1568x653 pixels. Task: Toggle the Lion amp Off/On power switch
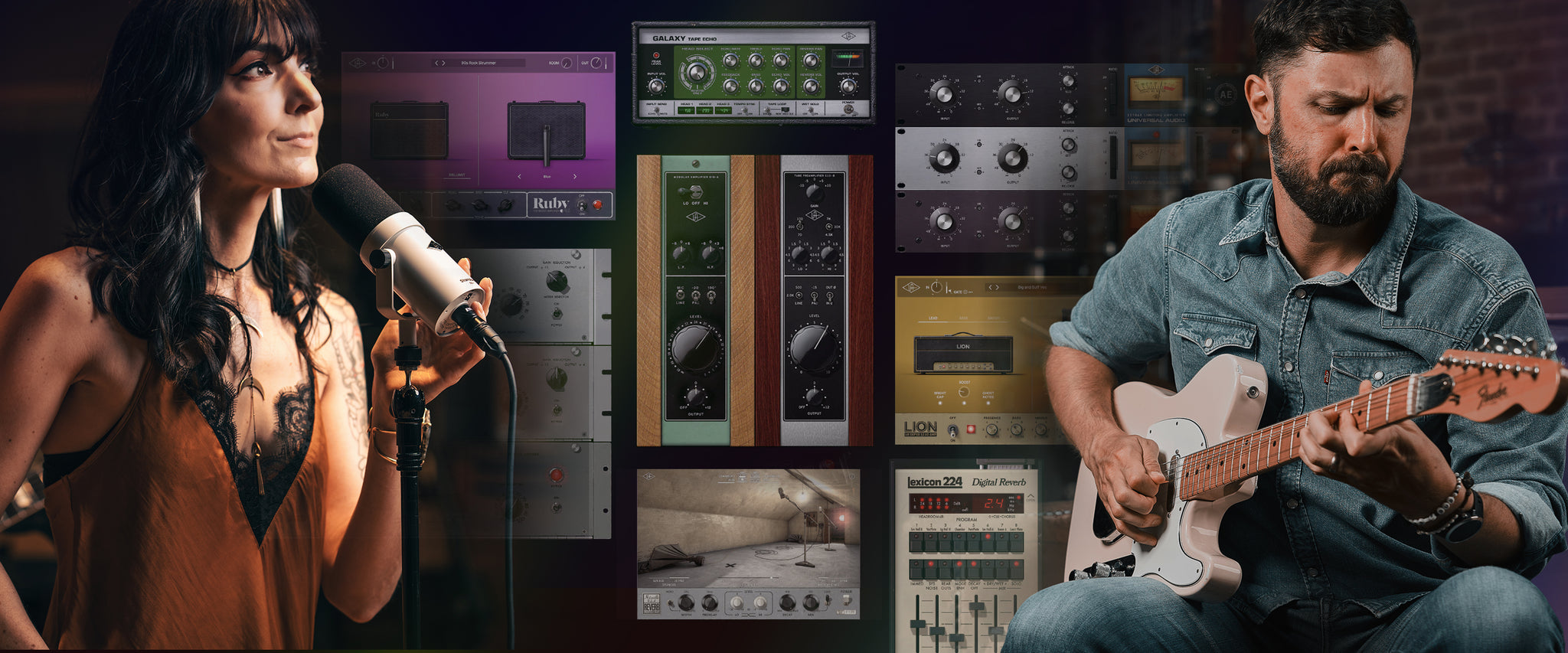[x=952, y=430]
